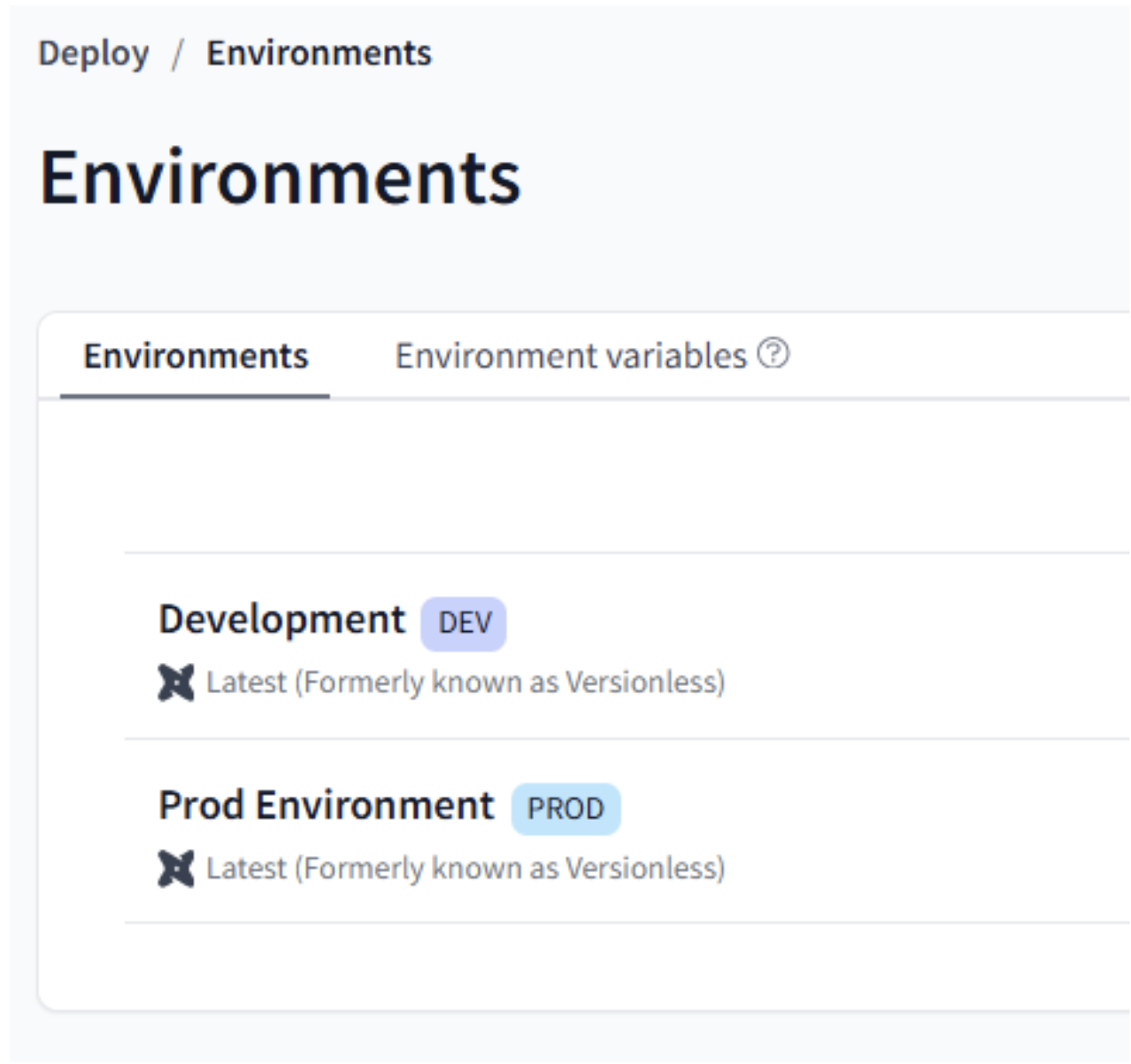Open the Development environment
This screenshot has width=1131, height=1064.
click(281, 619)
